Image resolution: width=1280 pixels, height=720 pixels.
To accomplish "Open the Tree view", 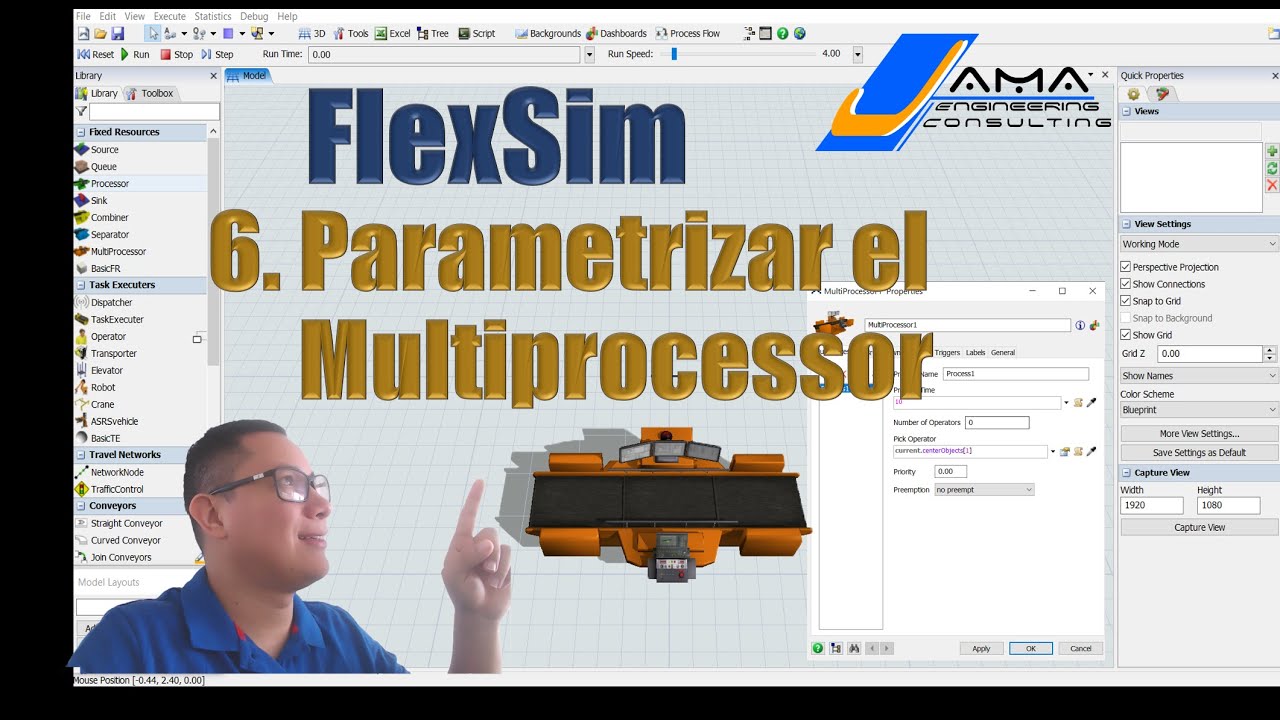I will 433,33.
